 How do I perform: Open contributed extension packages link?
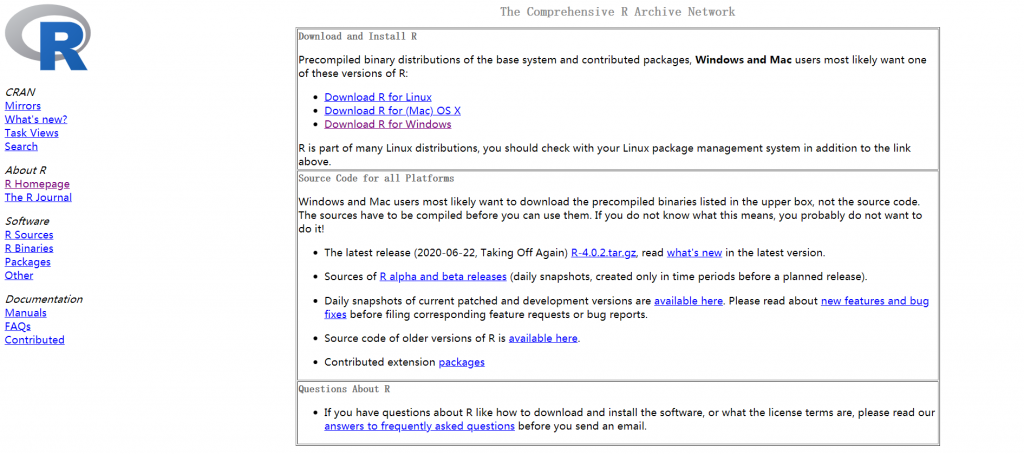[x=462, y=362]
